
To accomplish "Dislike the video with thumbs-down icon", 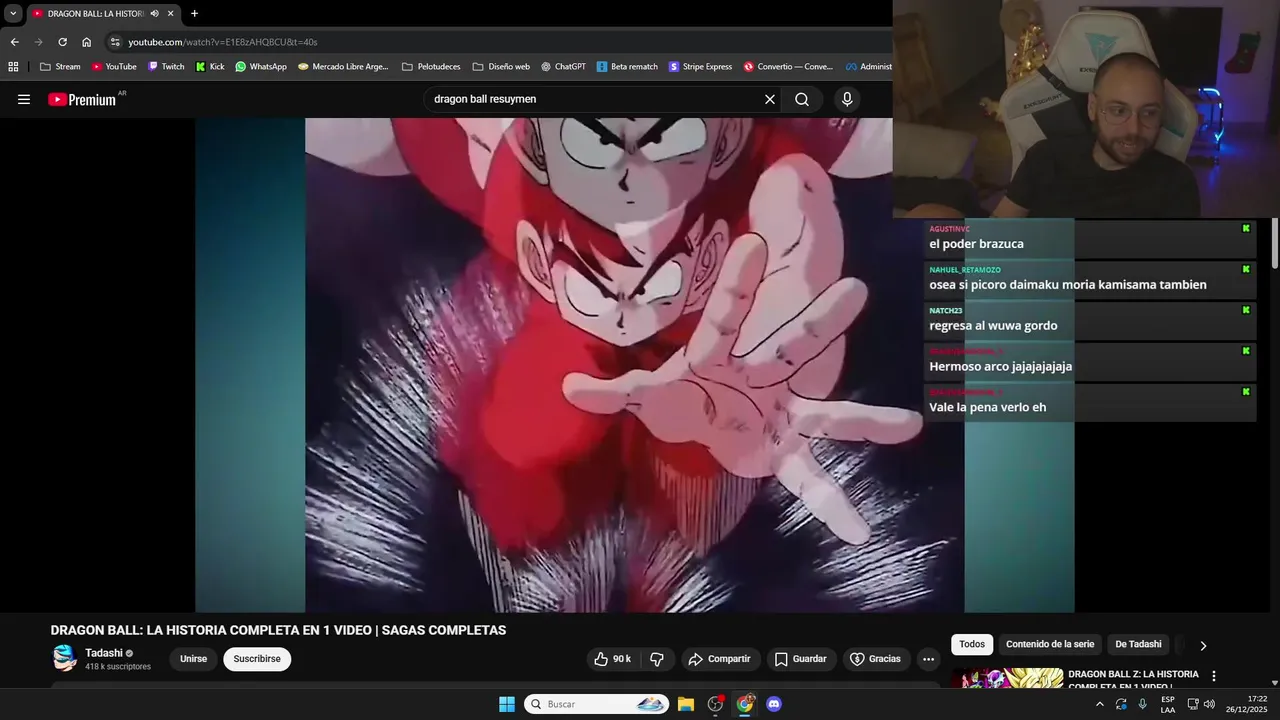I will (657, 659).
